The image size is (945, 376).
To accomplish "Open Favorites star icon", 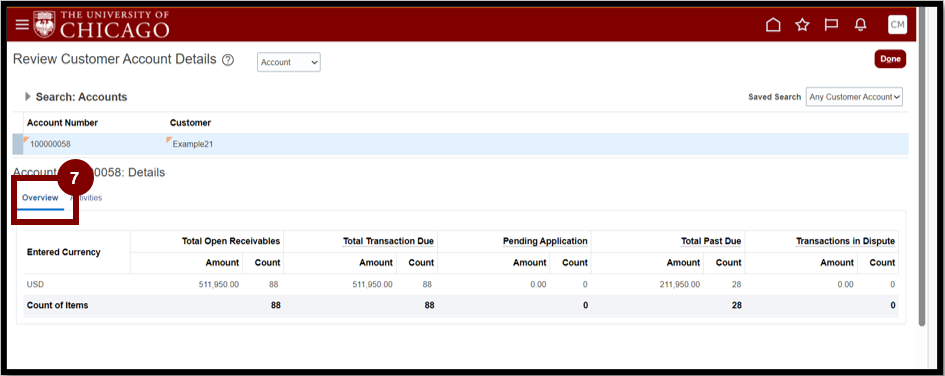I will [802, 25].
